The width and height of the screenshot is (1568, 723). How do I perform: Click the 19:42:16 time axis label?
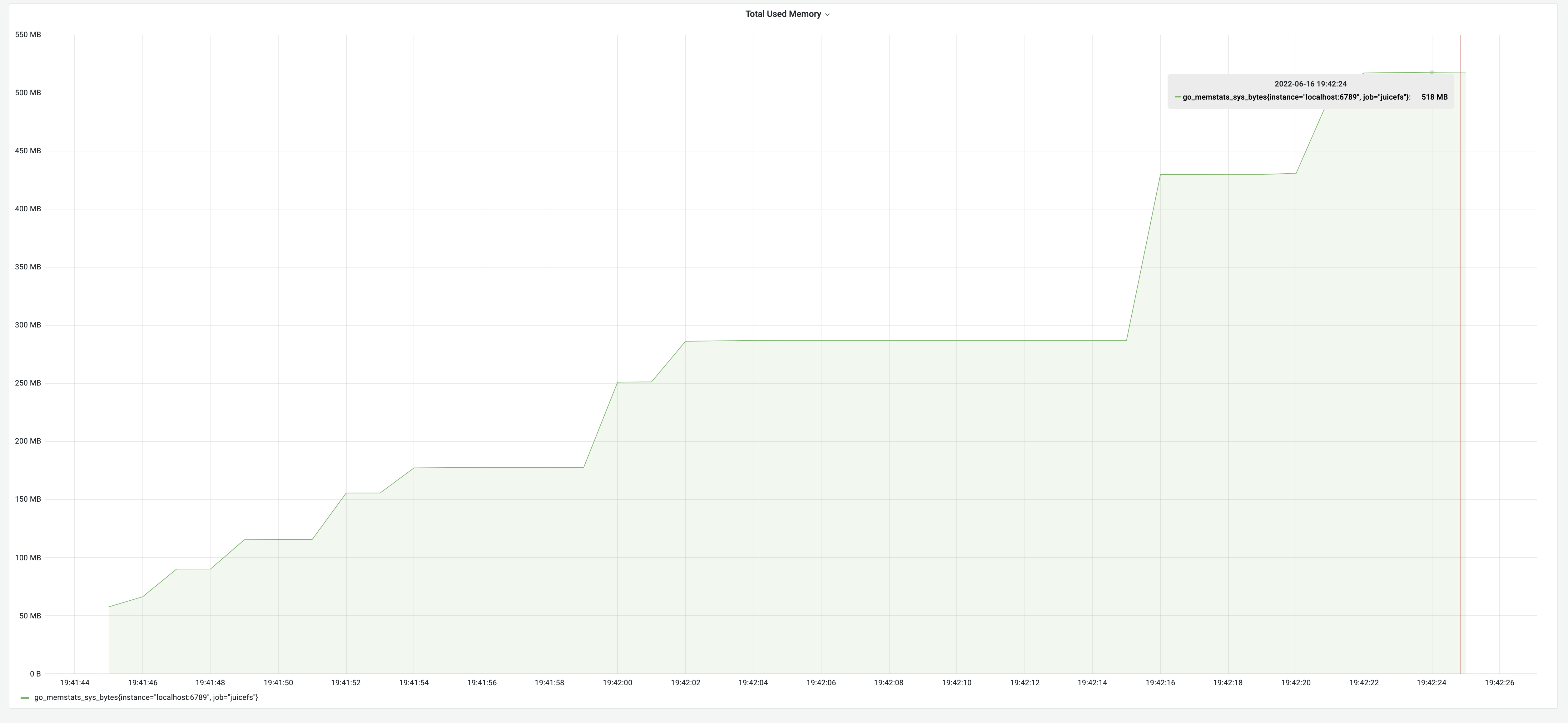[1160, 683]
